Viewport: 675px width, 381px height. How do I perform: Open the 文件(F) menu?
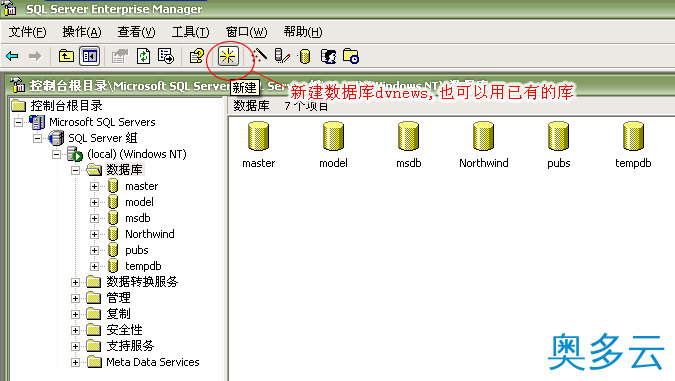(x=28, y=32)
